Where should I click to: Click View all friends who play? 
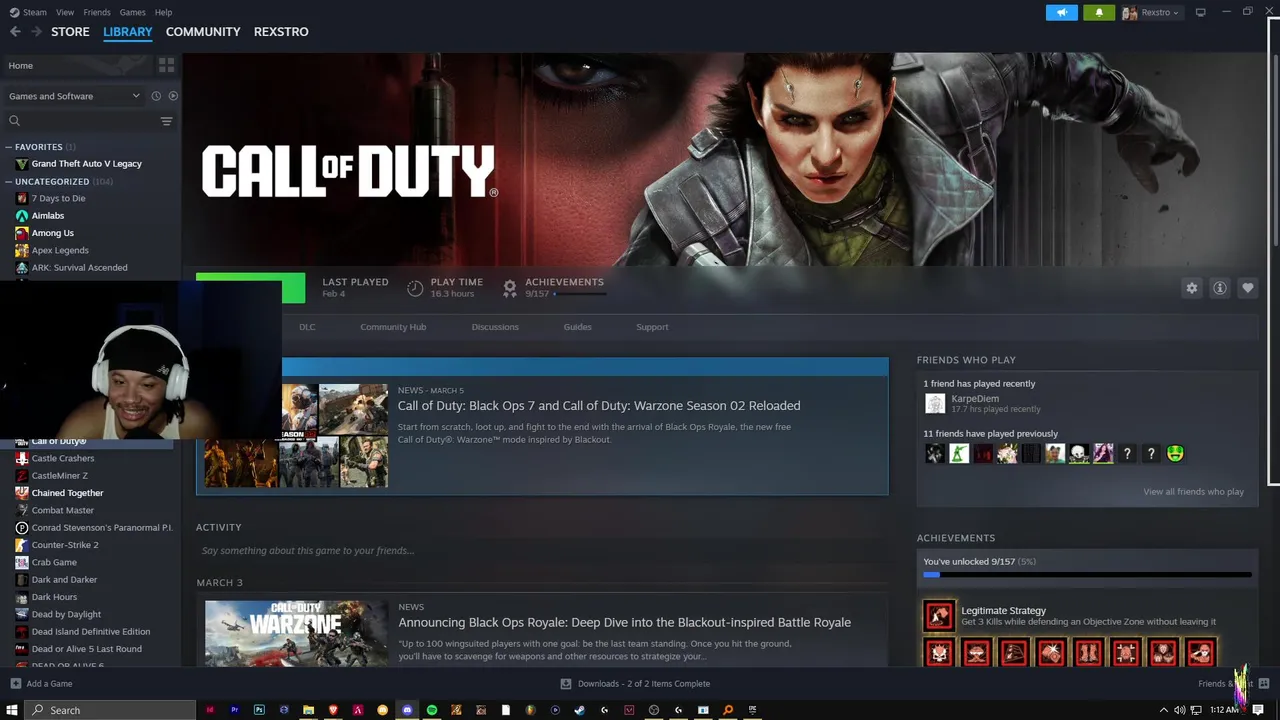[x=1193, y=492]
